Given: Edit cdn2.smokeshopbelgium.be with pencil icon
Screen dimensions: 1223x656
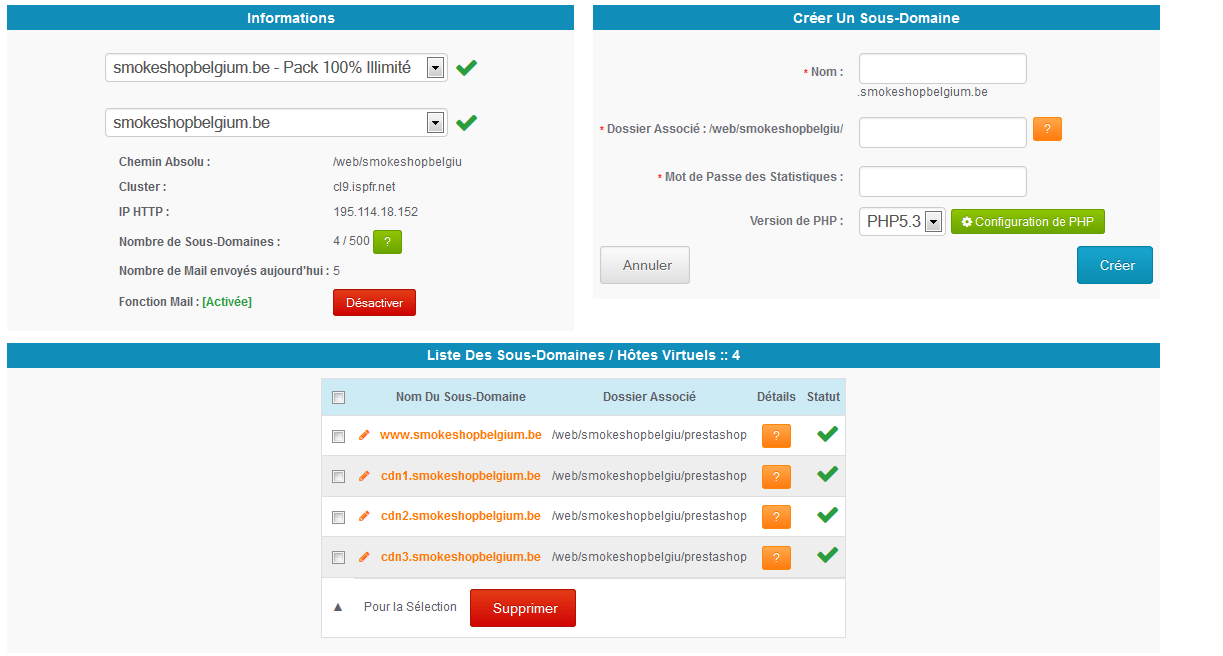Looking at the screenshot, I should (364, 516).
